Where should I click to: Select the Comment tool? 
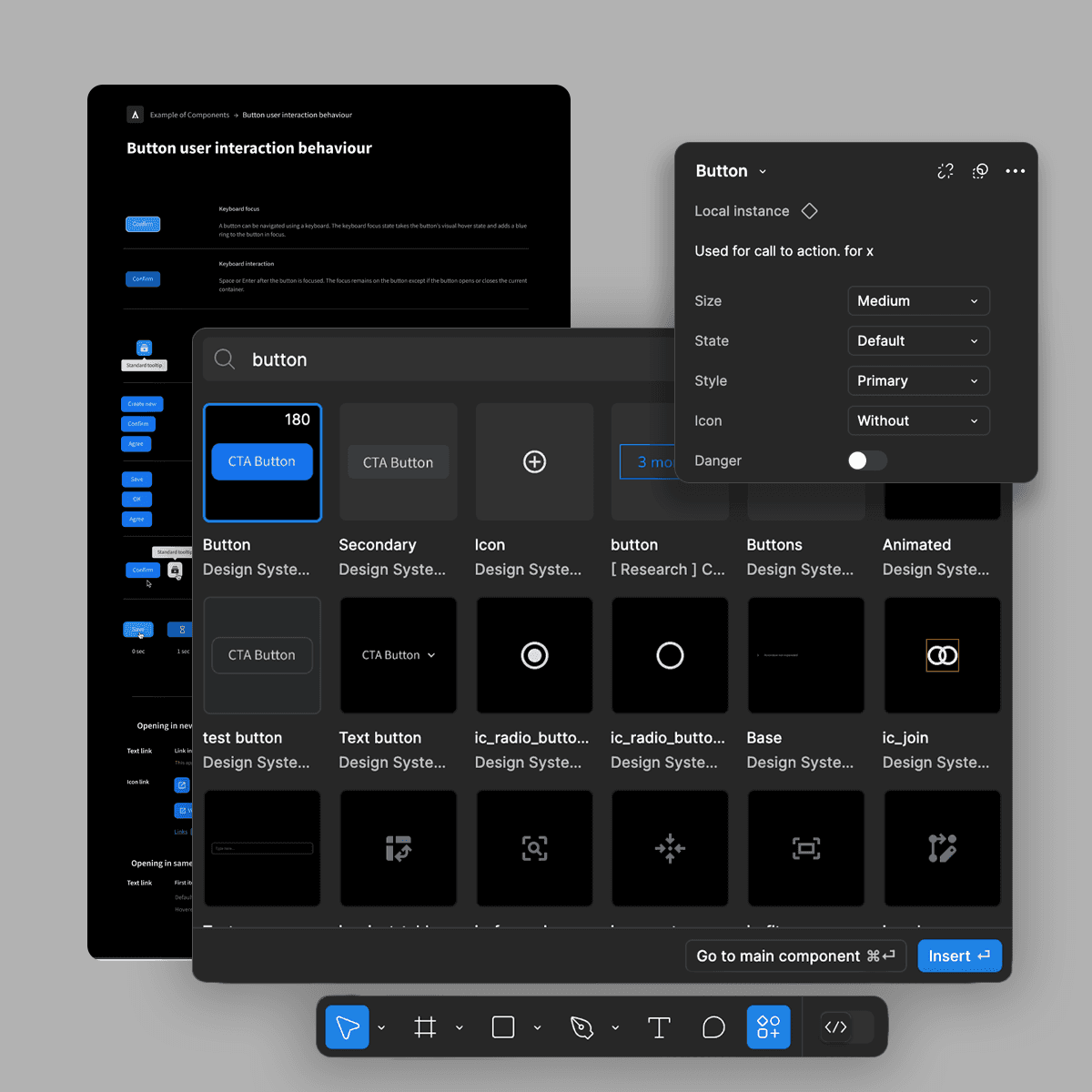pos(714,1027)
